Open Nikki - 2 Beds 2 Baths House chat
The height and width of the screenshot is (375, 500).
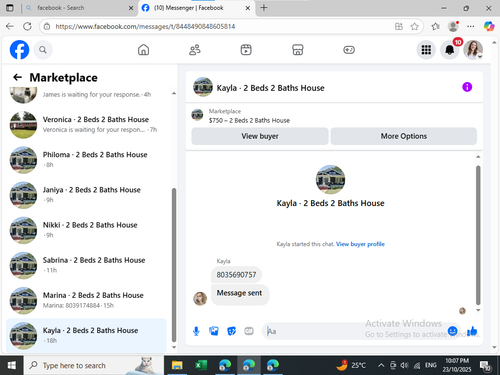(86, 230)
